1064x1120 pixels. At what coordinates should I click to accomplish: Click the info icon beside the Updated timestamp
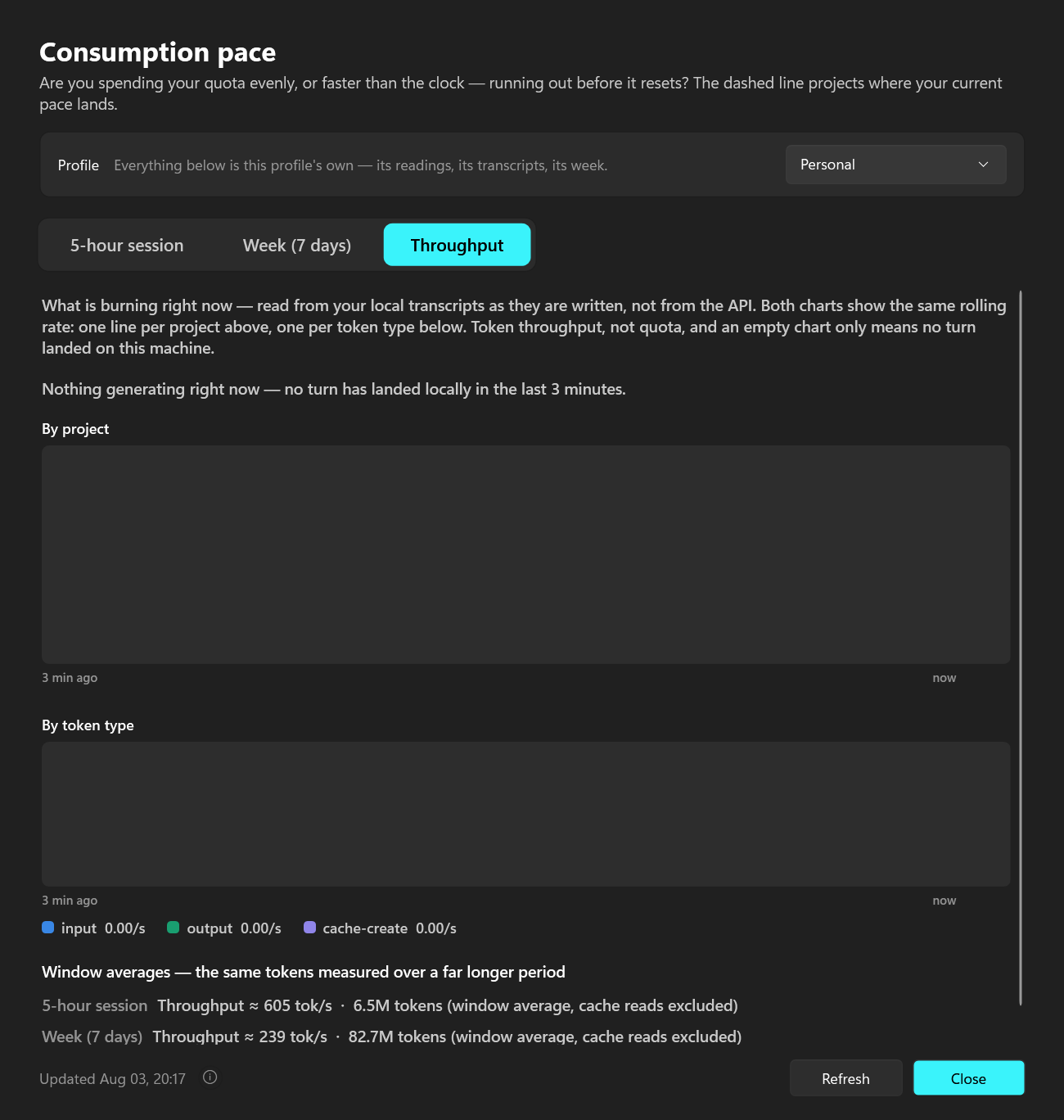coord(210,1077)
